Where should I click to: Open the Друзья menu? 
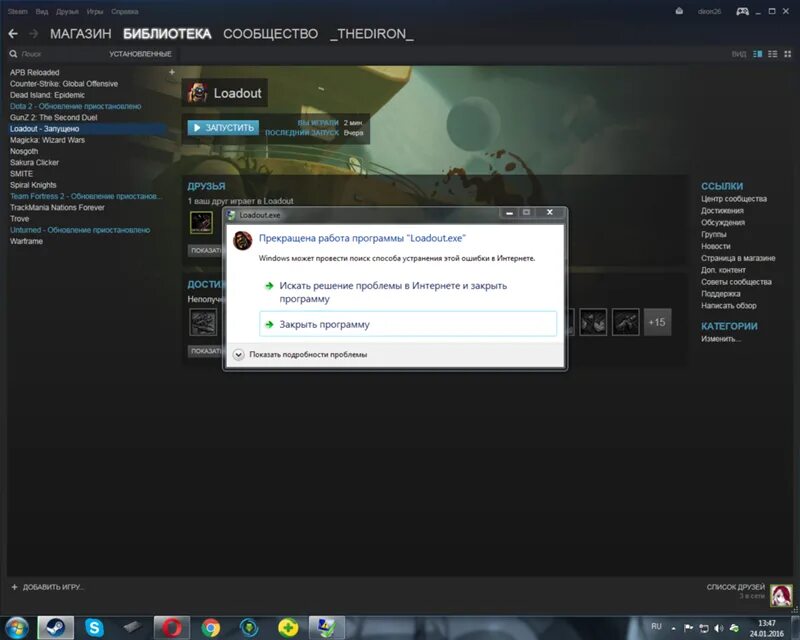click(x=67, y=11)
